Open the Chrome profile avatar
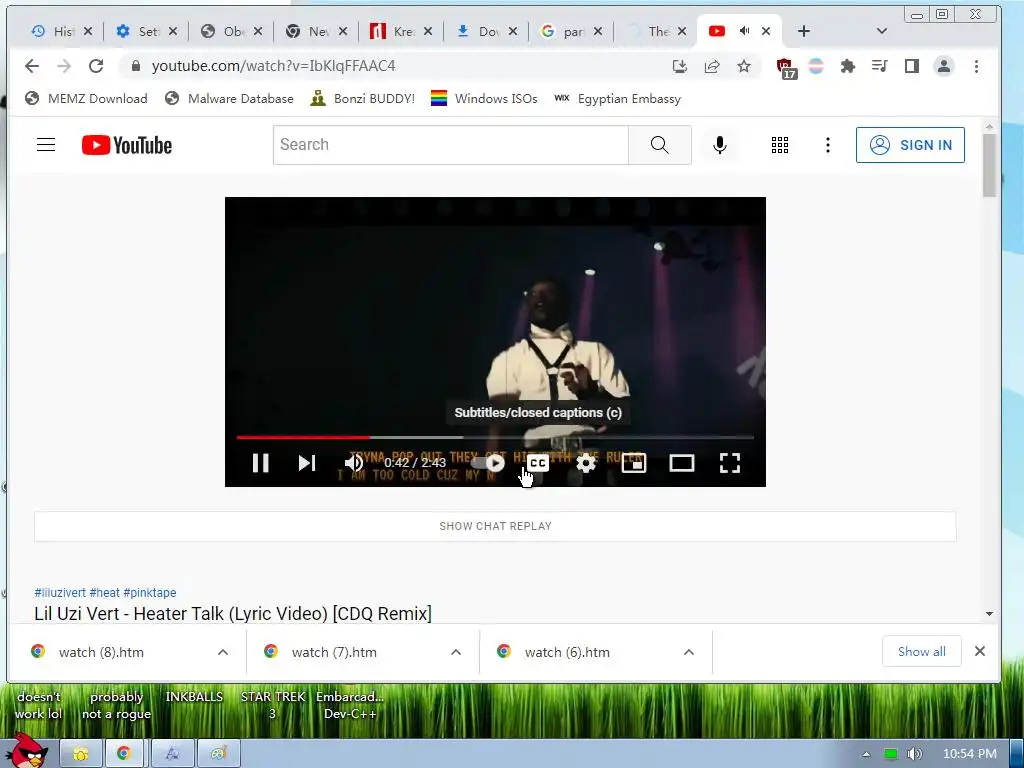The image size is (1024, 768). coord(944,66)
